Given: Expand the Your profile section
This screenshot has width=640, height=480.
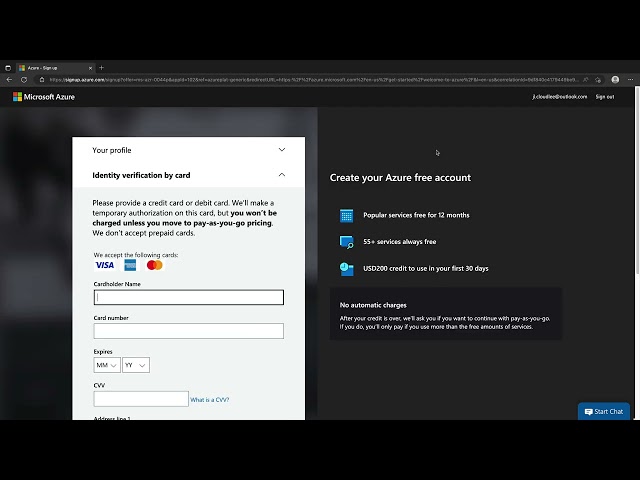Looking at the screenshot, I should pyautogui.click(x=189, y=150).
